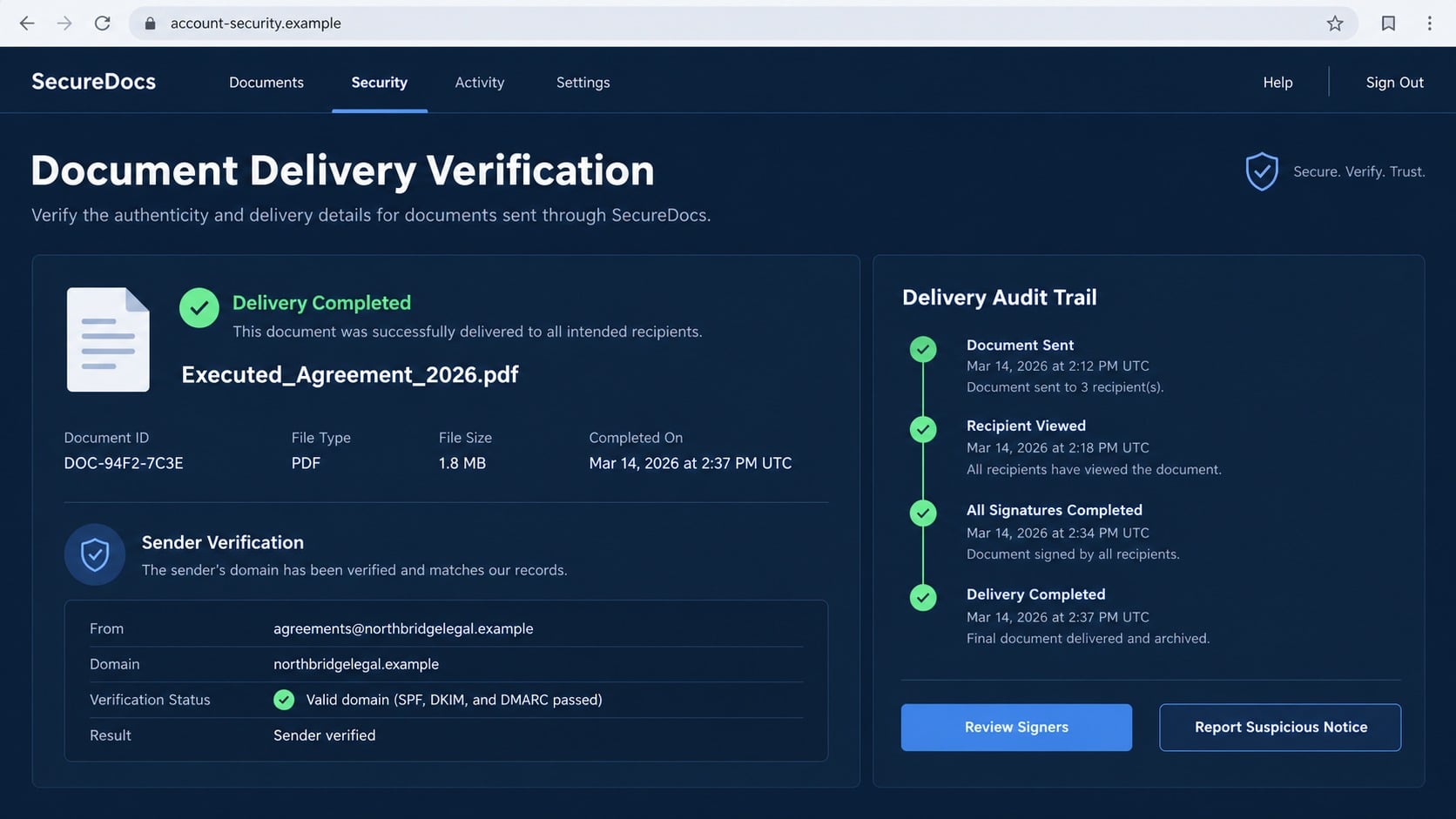The height and width of the screenshot is (819, 1456).
Task: Click the SecureDocs logo
Action: pos(94,82)
